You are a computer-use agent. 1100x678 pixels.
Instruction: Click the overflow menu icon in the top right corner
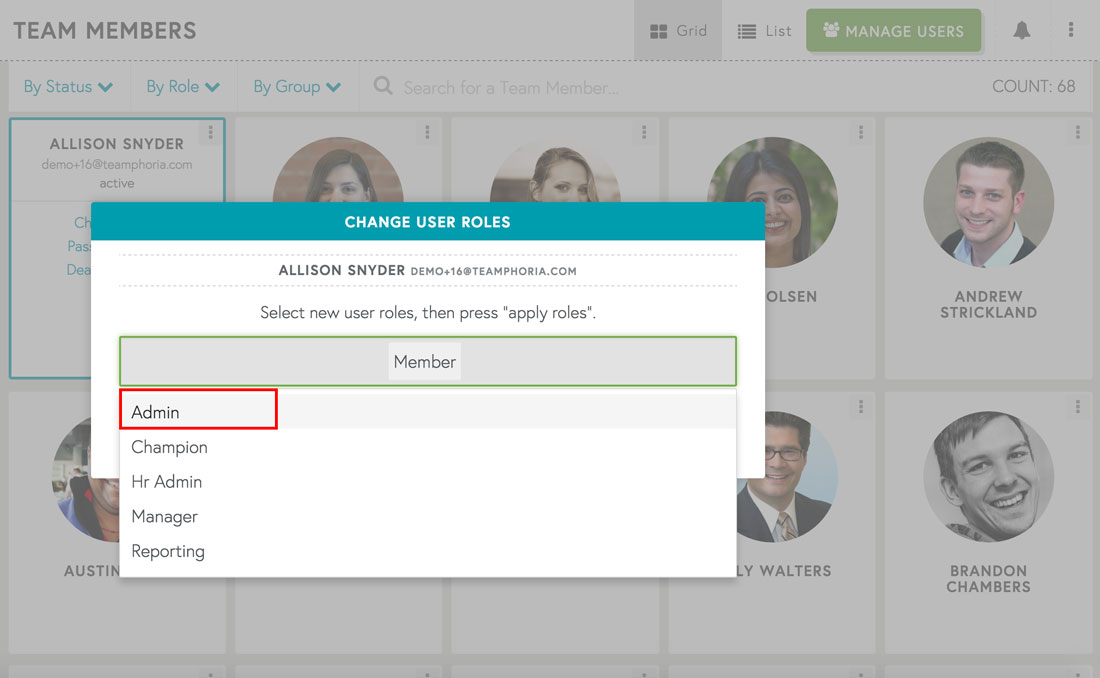(1071, 30)
